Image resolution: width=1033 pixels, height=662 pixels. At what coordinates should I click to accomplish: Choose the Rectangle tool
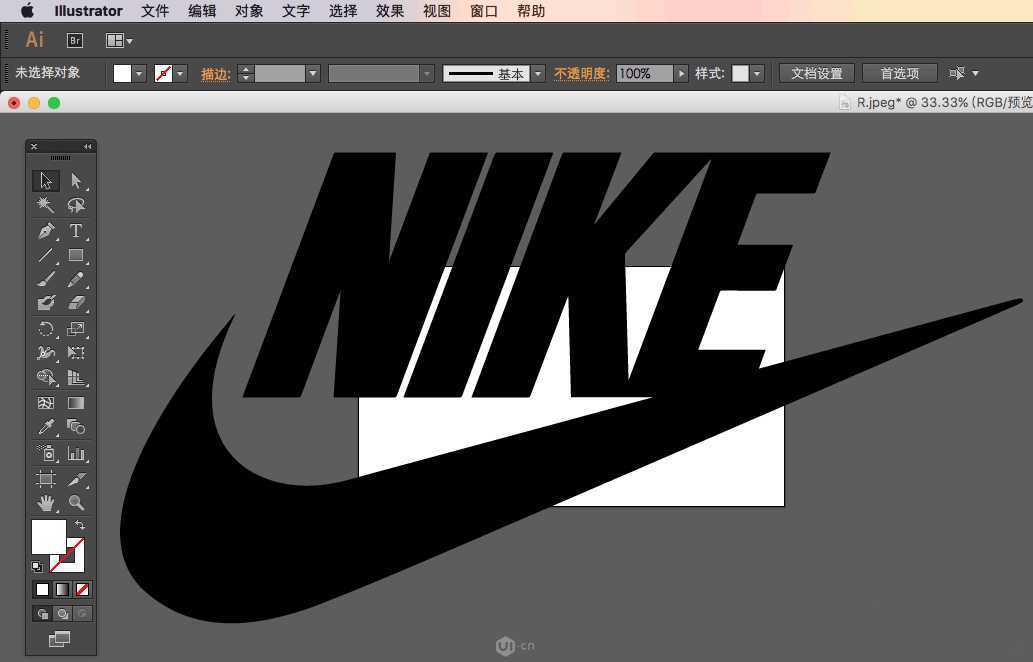[x=76, y=256]
